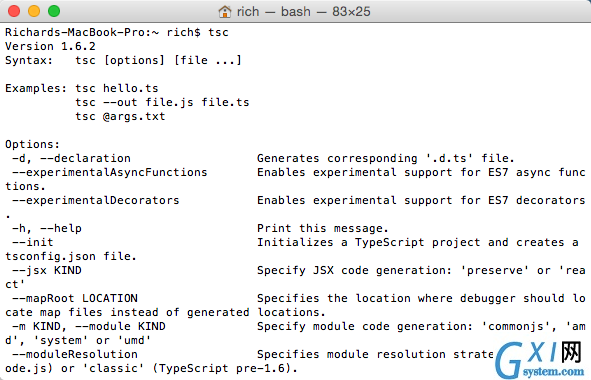Click the 'tsc @args.txt' example text
This screenshot has height=380, width=591.
120,116
